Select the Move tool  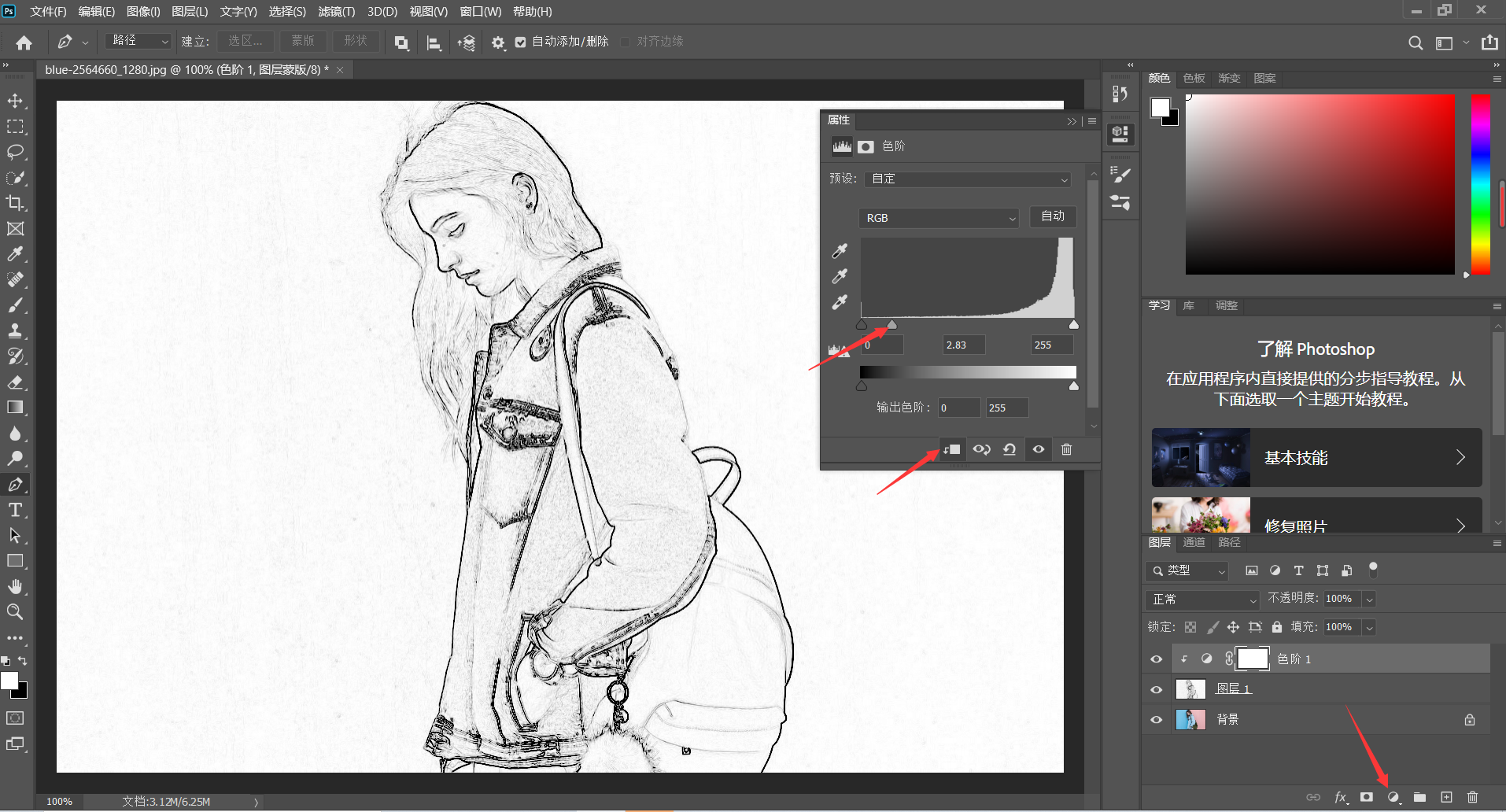click(15, 101)
